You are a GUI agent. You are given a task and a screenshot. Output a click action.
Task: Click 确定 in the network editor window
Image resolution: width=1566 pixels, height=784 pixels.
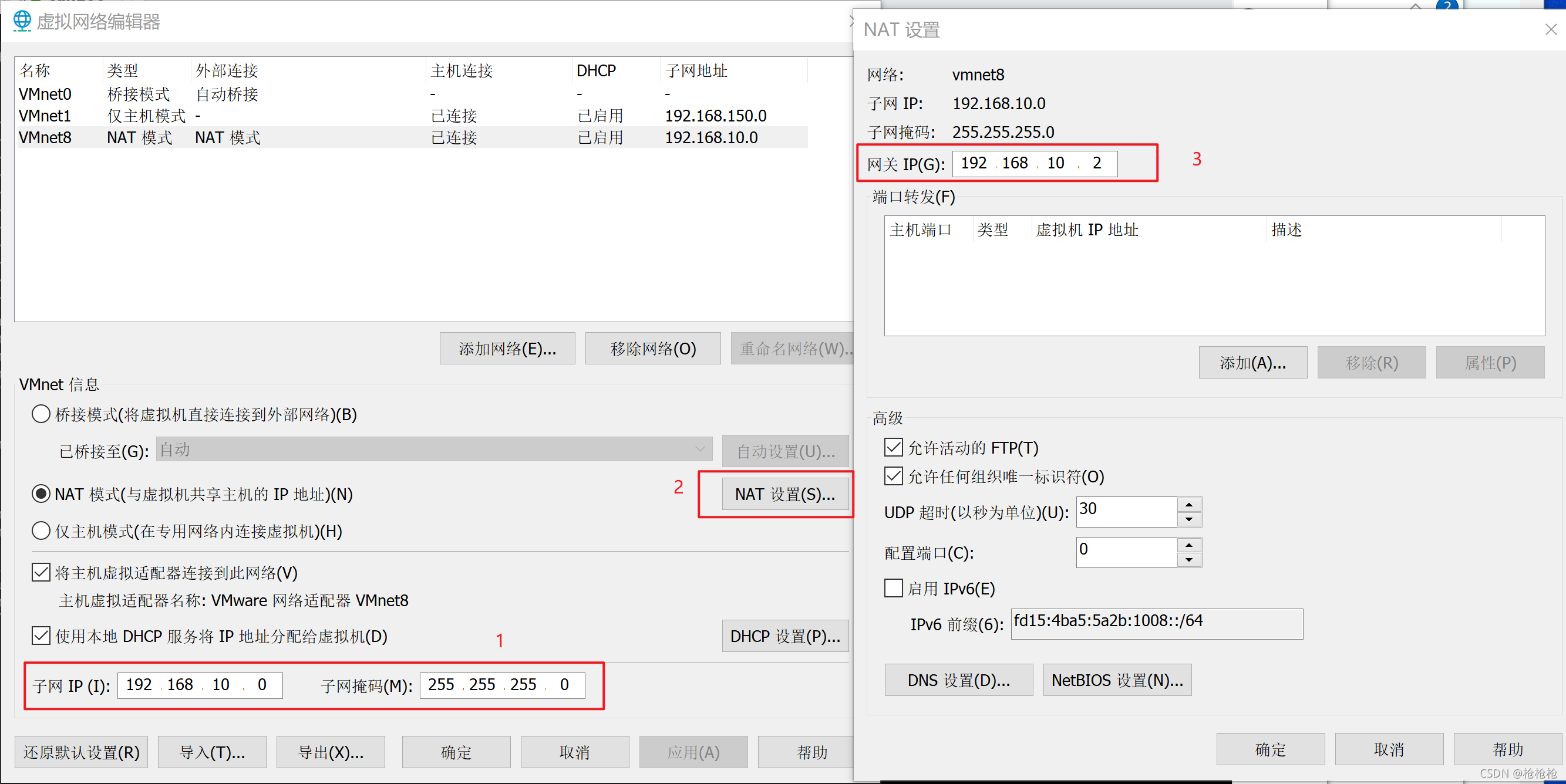pyautogui.click(x=456, y=752)
